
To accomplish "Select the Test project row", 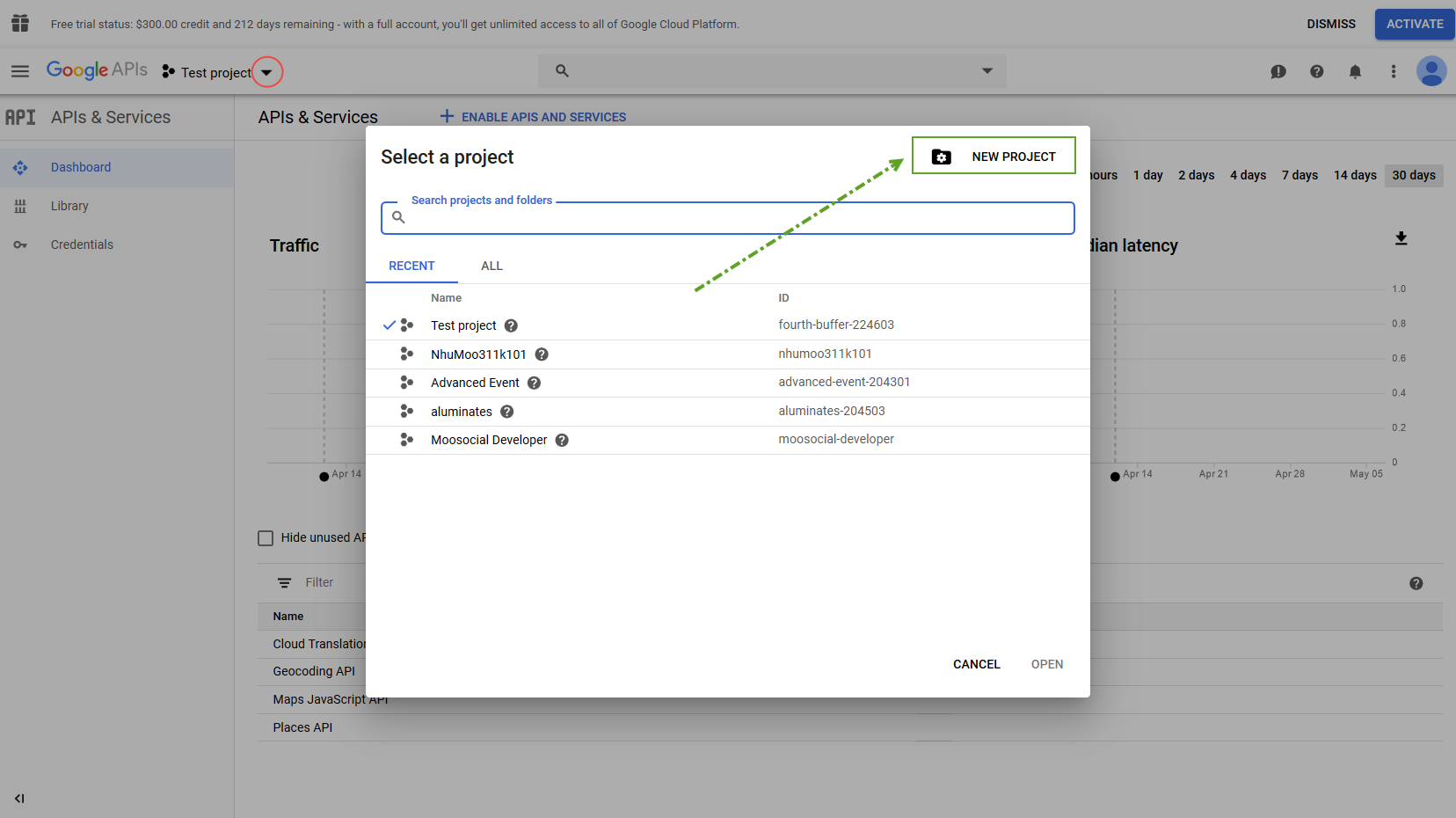I will tap(728, 325).
